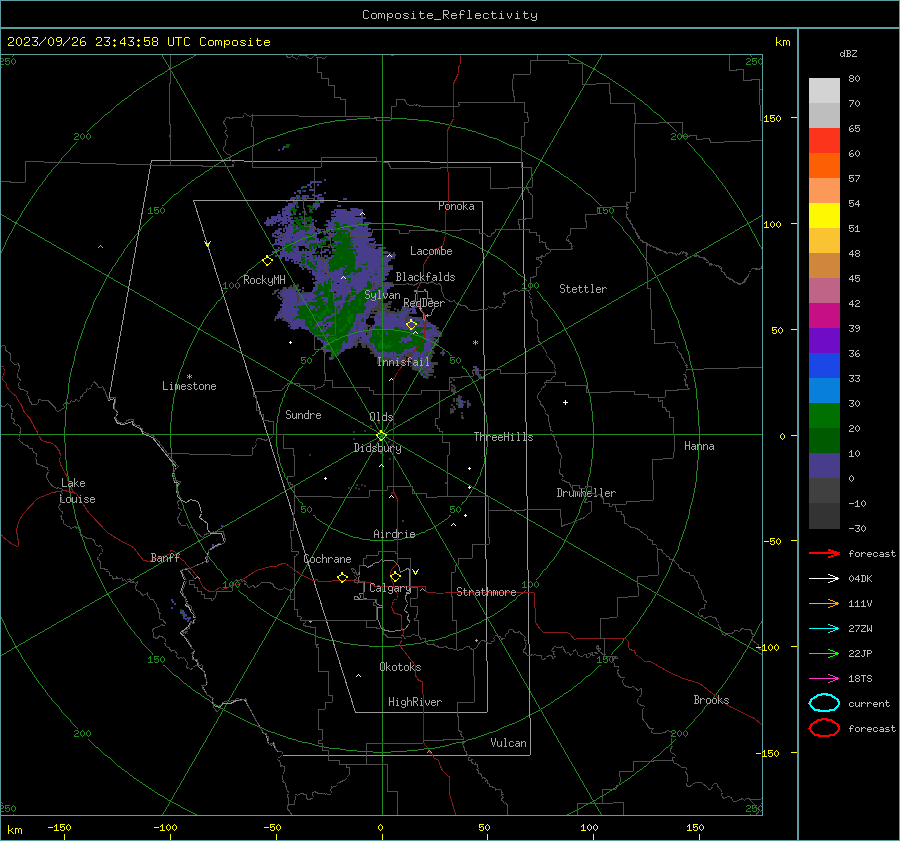
Task: Click the ThreeHills town label
Action: (503, 437)
